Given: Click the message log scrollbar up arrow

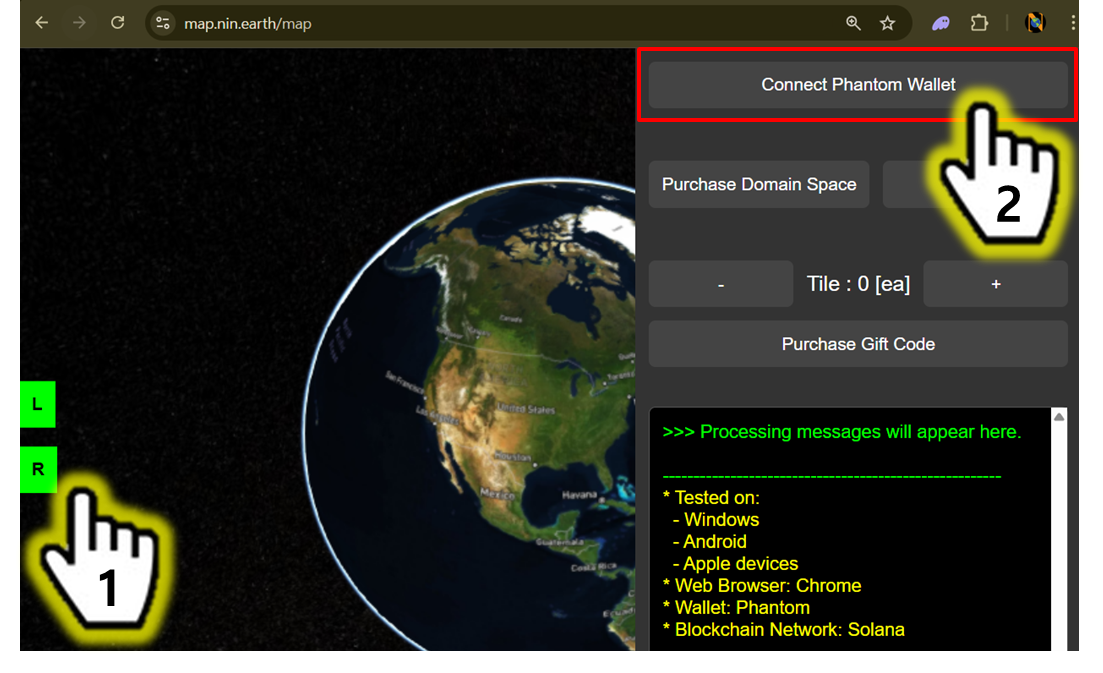Looking at the screenshot, I should click(x=1059, y=417).
